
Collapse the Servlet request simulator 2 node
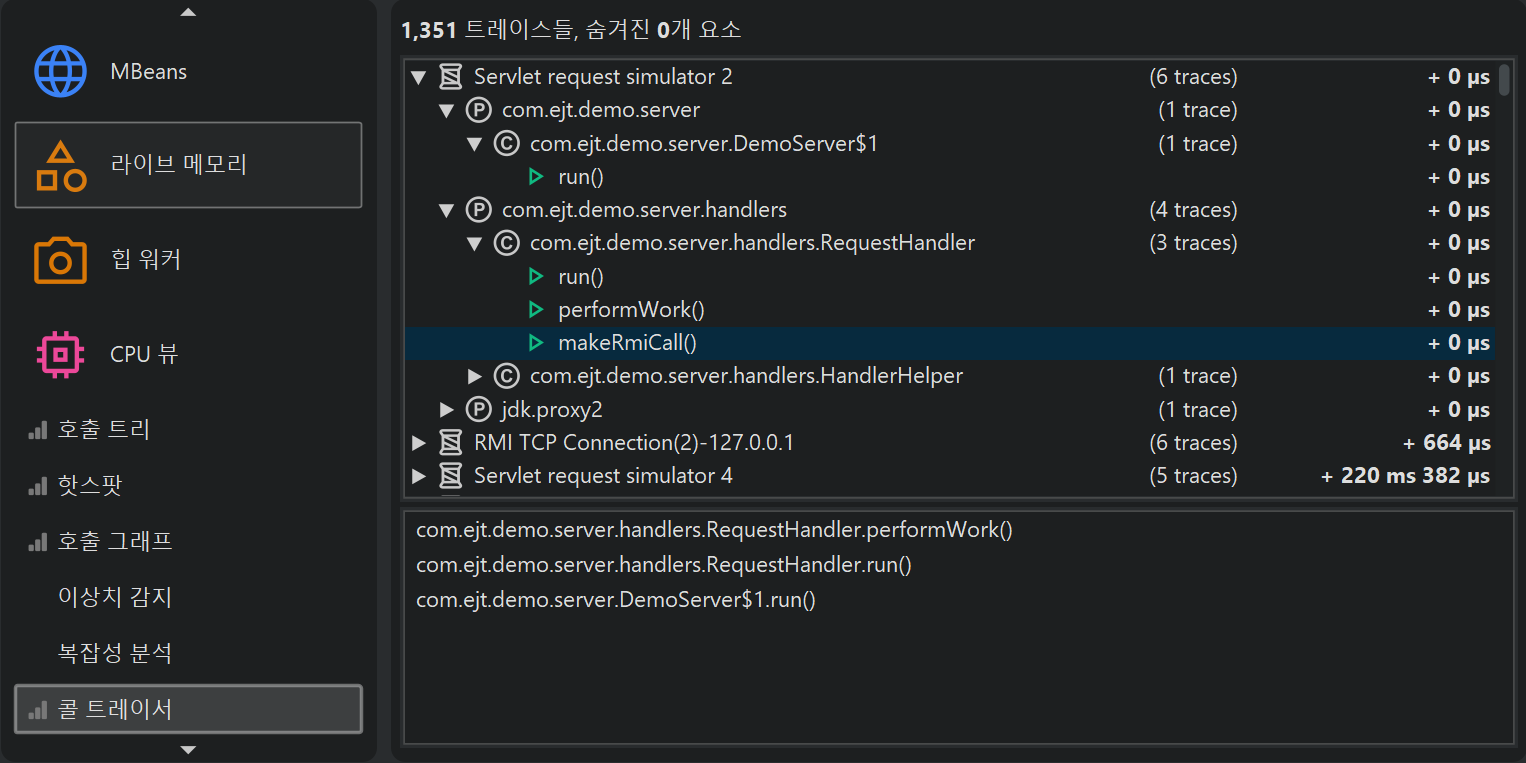pos(419,77)
